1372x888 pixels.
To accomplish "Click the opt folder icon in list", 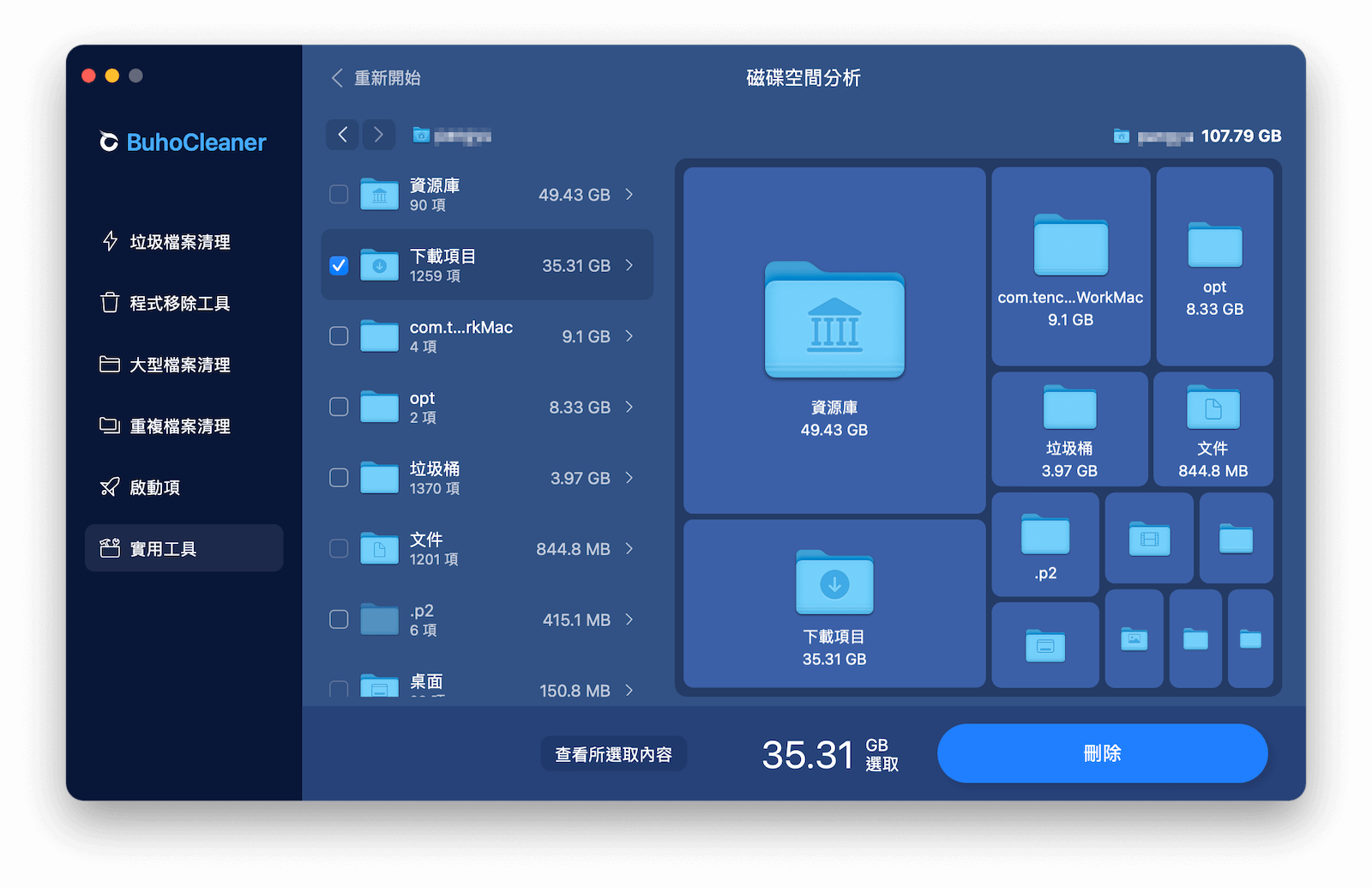I will pos(379,407).
